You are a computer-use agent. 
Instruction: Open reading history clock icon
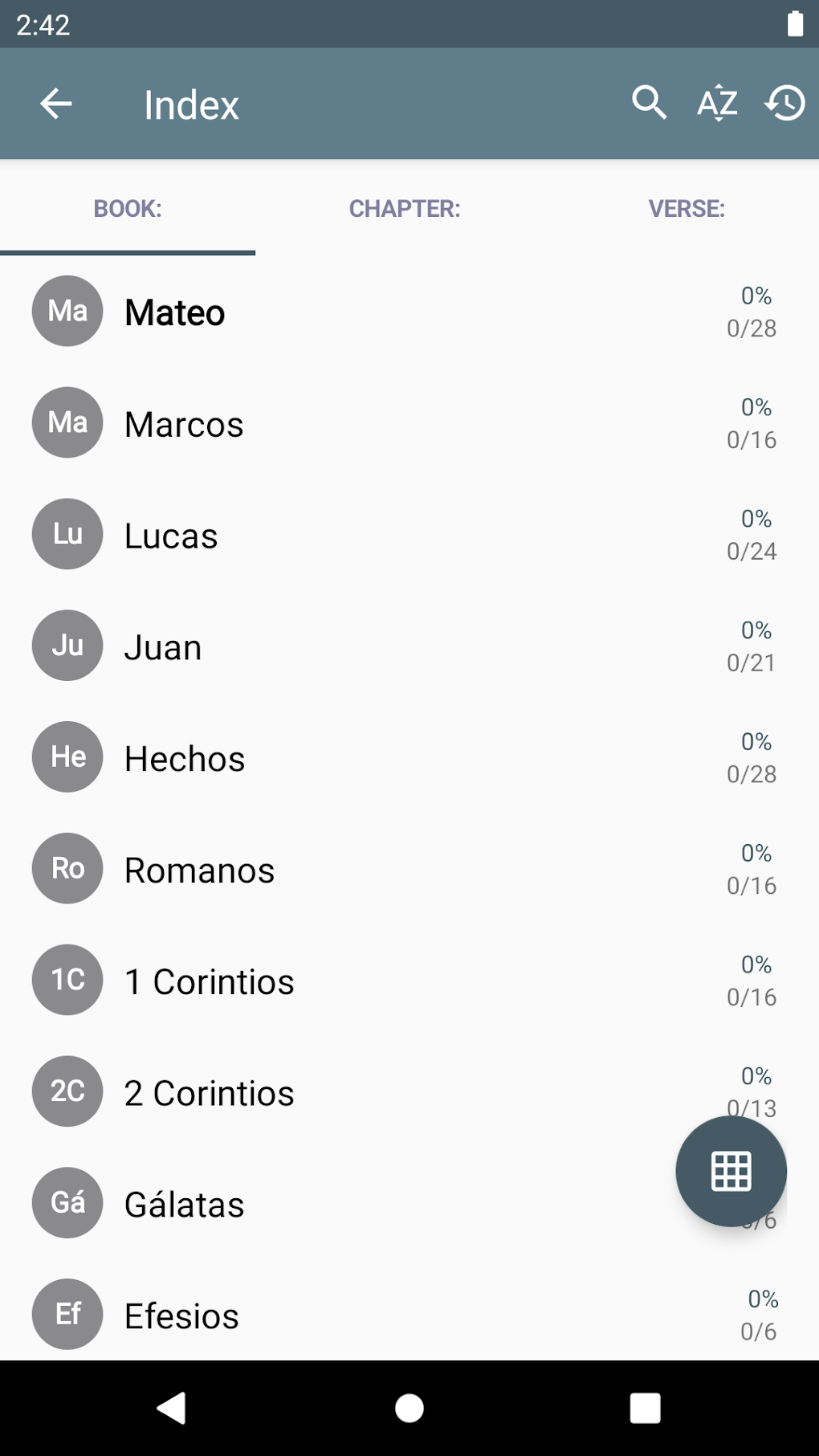(x=784, y=103)
